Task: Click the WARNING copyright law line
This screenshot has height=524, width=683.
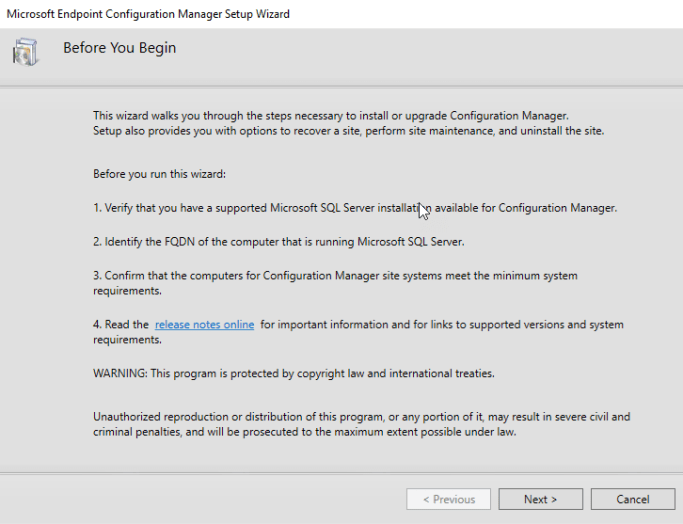Action: click(294, 374)
